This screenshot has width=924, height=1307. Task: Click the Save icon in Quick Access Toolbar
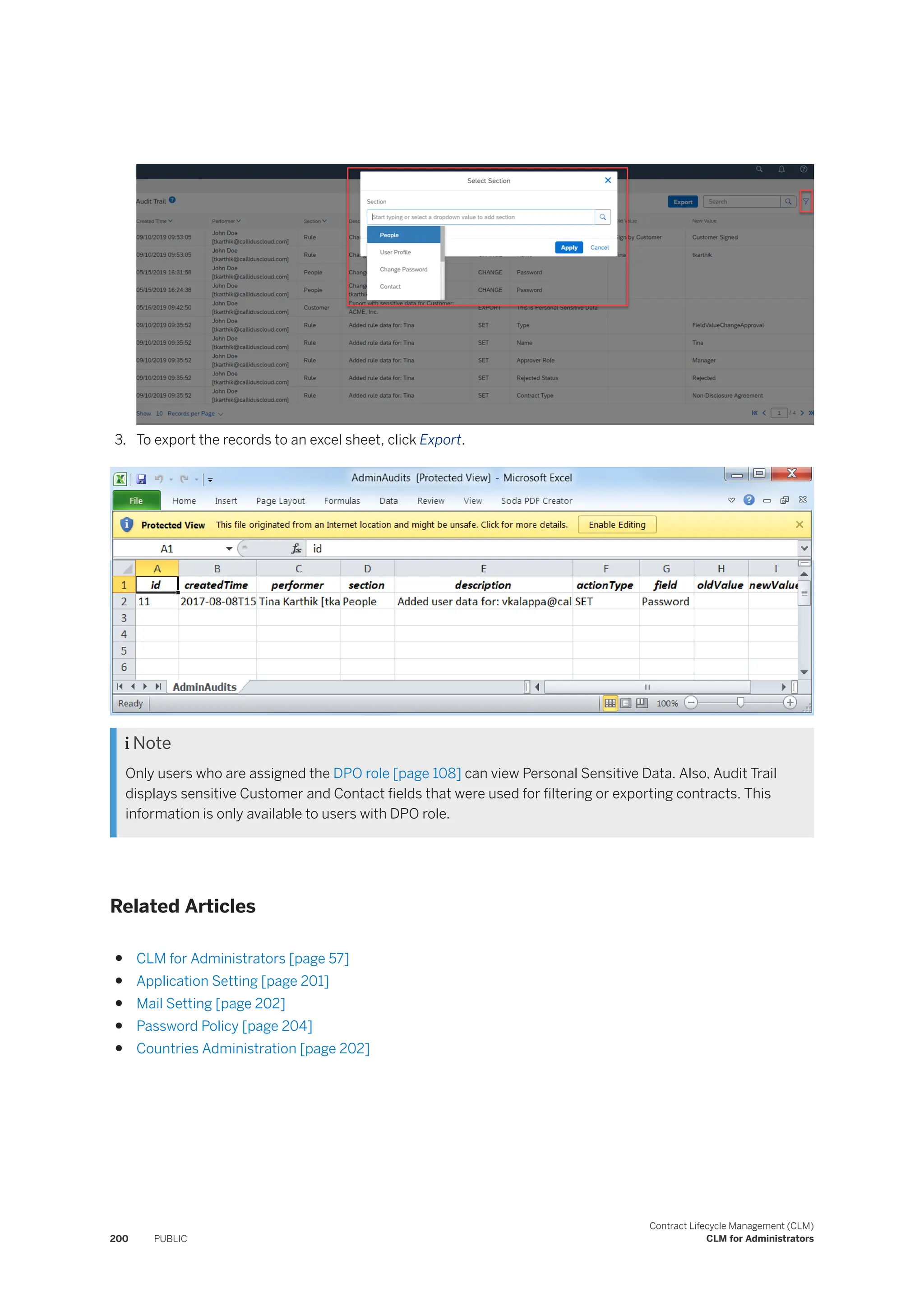(x=141, y=479)
